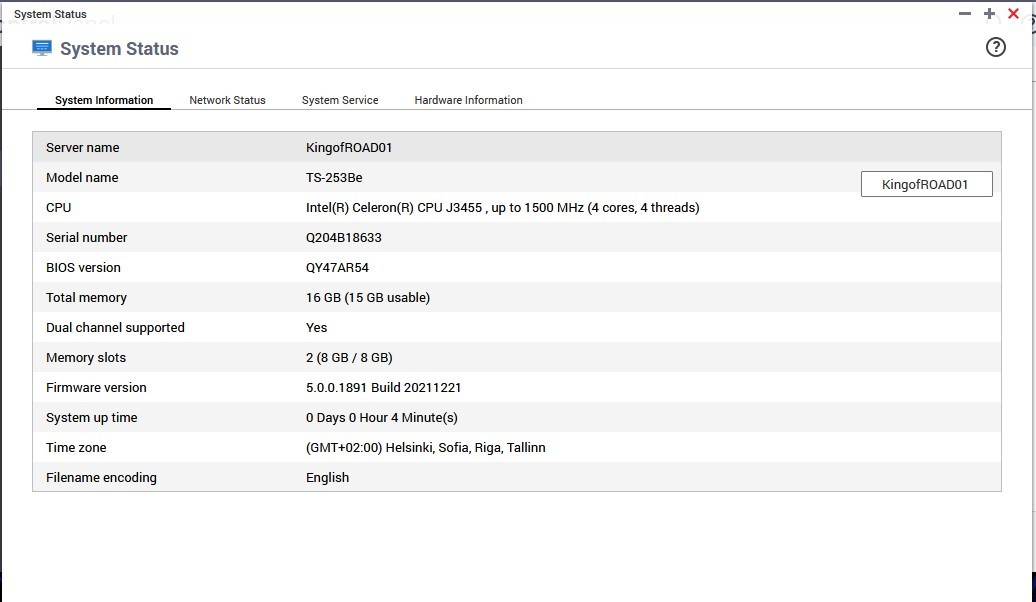Viewport: 1036px width, 602px height.
Task: Switch to the Network Status tab
Action: [x=227, y=100]
